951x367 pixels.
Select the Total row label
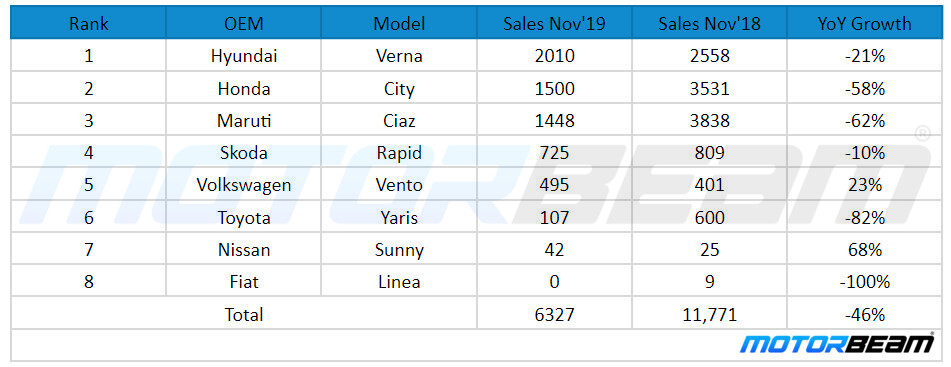[244, 314]
